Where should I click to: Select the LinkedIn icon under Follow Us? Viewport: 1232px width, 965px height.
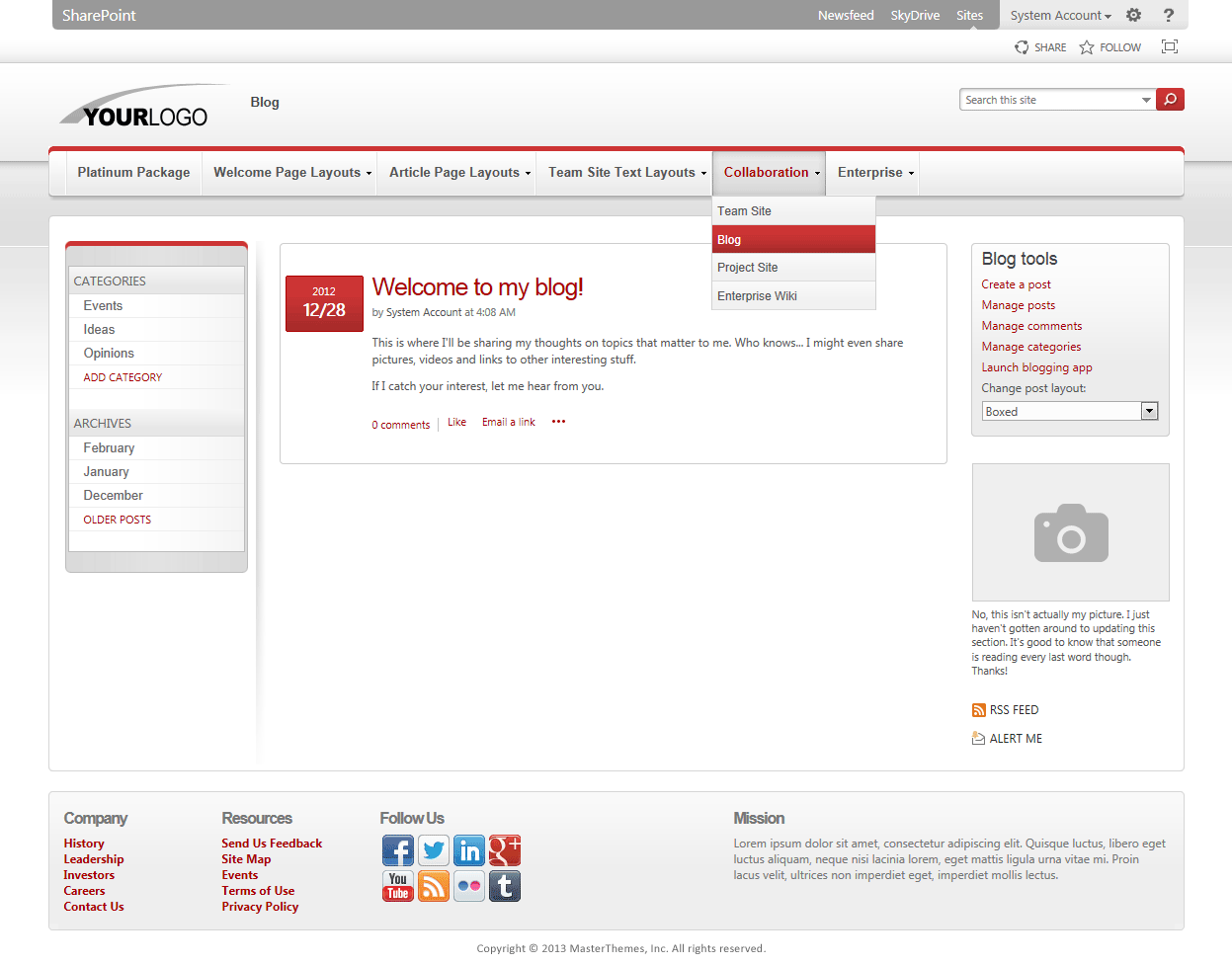[469, 850]
